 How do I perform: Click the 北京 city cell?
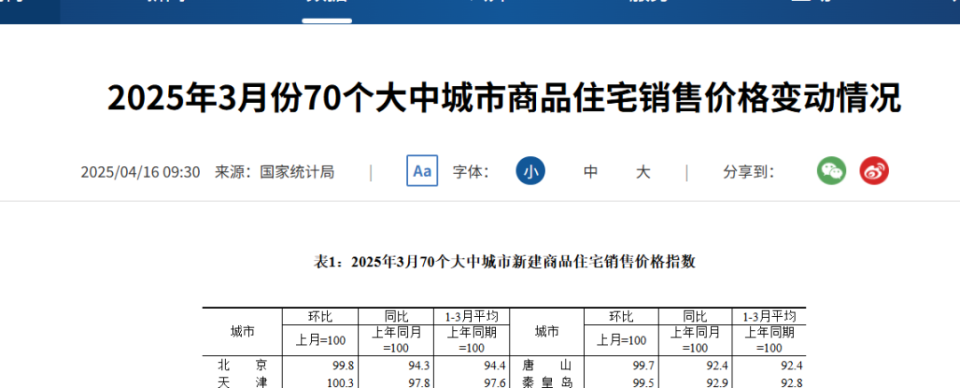pos(242,365)
